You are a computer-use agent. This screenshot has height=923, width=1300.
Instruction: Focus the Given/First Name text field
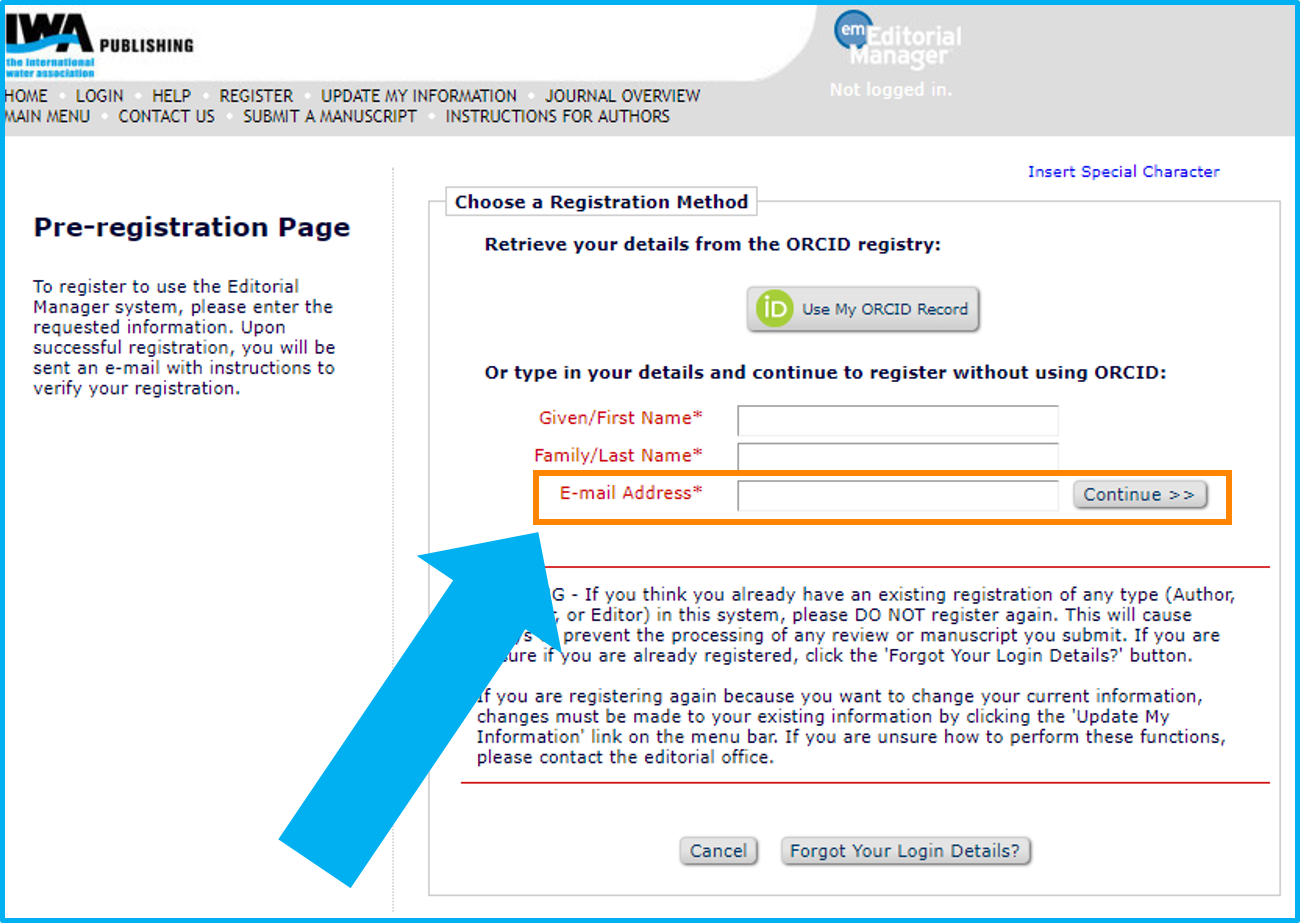point(897,420)
